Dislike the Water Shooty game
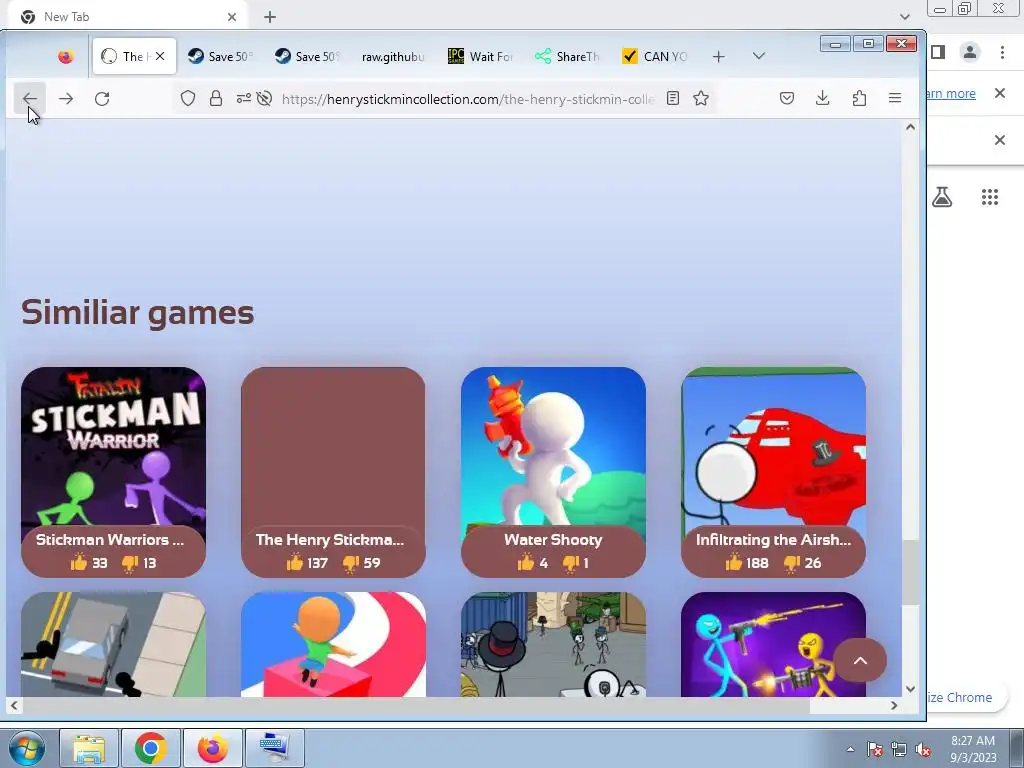1024x768 pixels. pos(571,563)
